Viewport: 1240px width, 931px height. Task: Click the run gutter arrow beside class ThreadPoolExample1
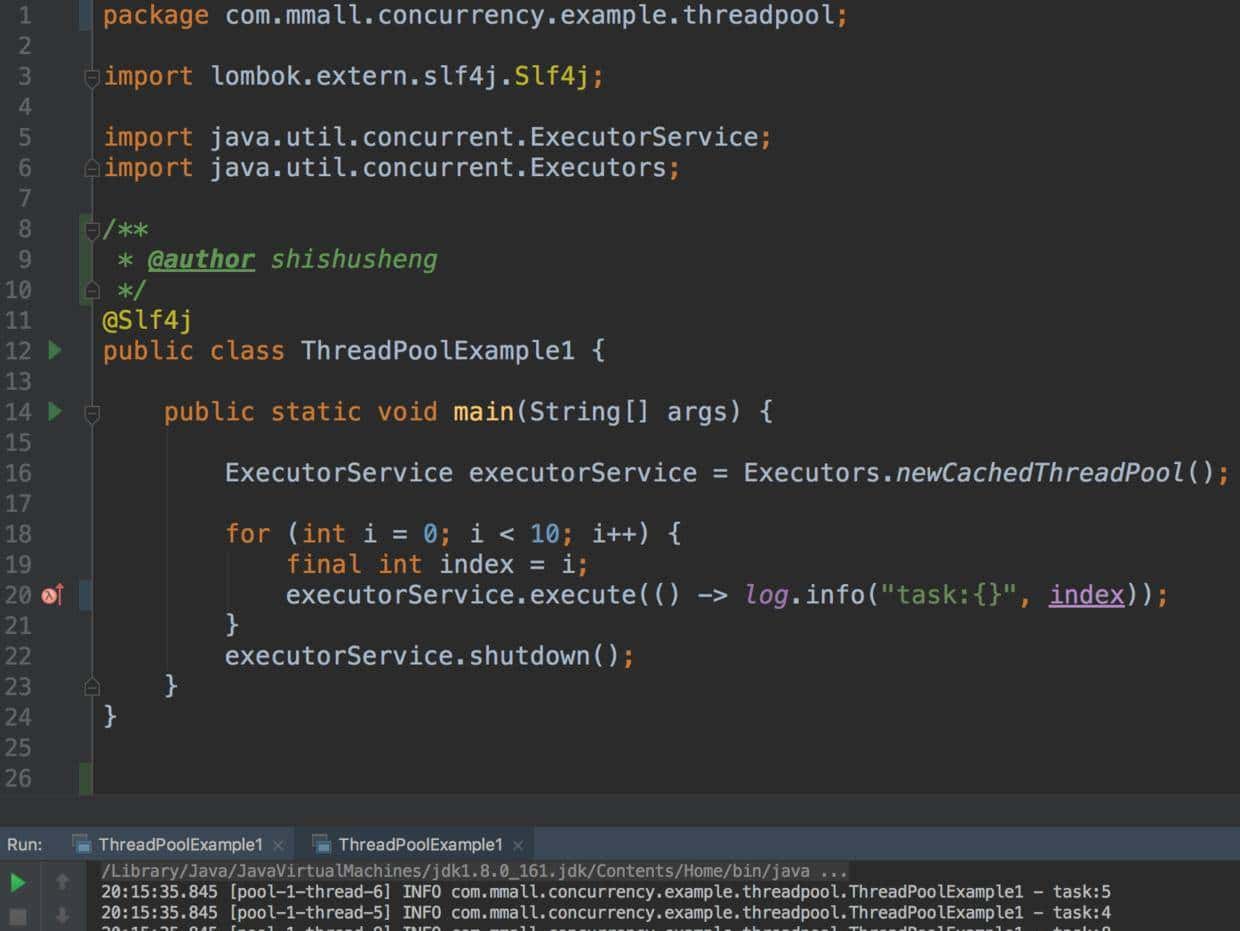[x=55, y=351]
